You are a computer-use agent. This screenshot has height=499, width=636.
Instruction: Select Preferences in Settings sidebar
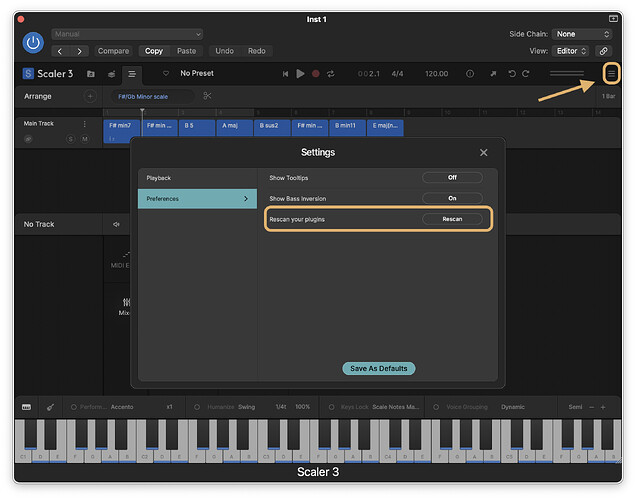tap(197, 199)
